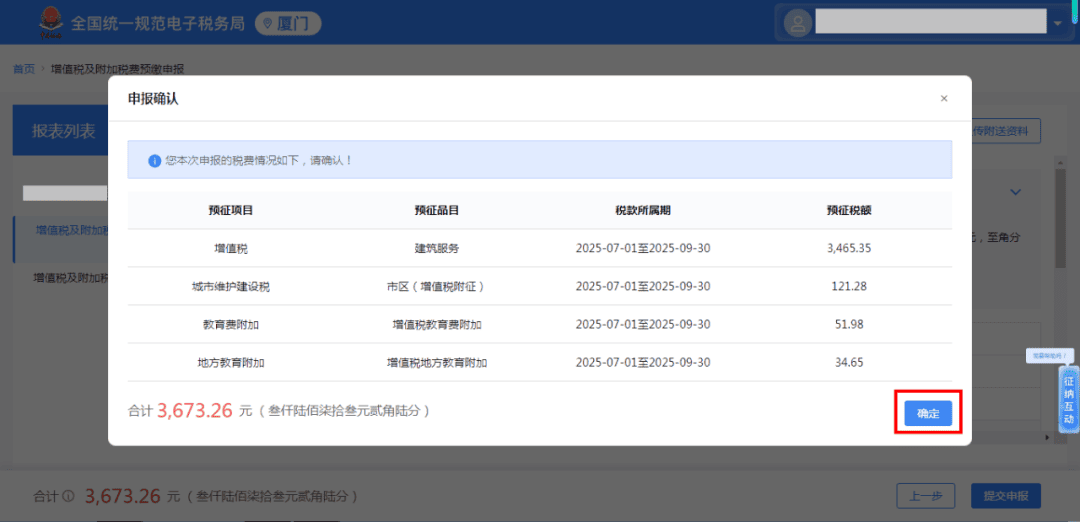Select the 报表列表 panel header
Screen dimensions: 1080x522
pos(62,131)
